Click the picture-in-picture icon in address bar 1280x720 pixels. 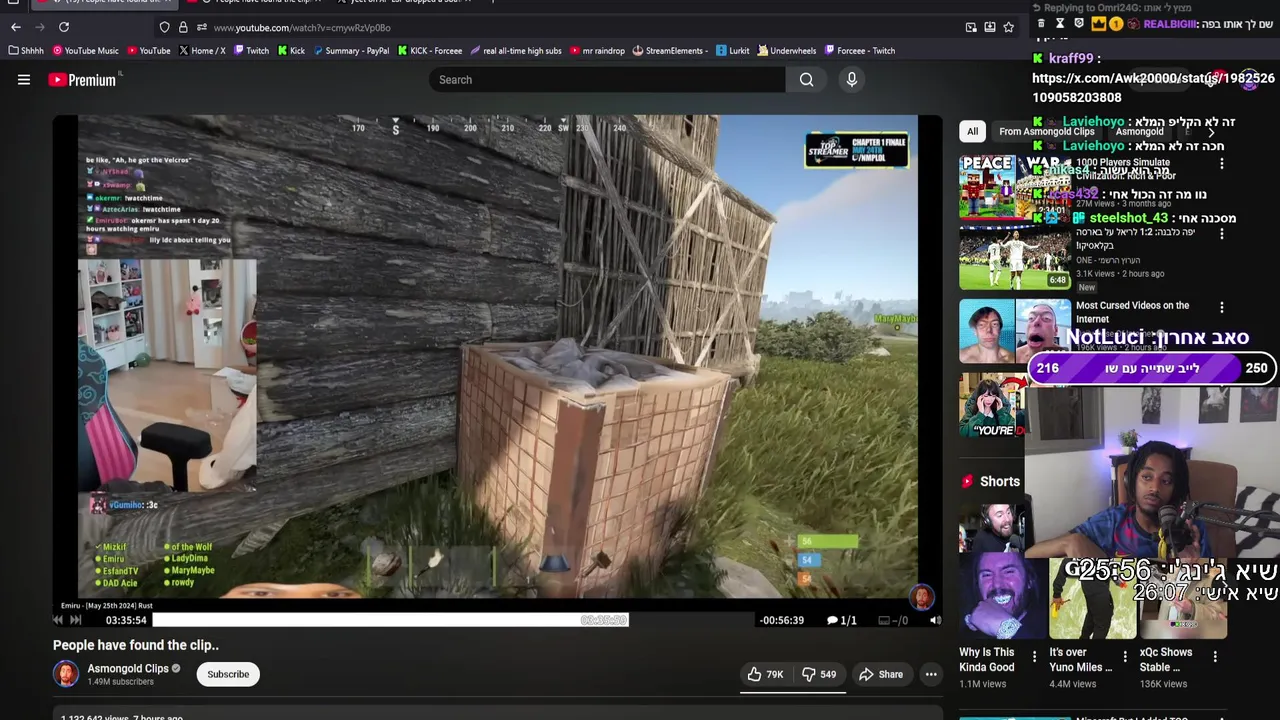click(x=971, y=27)
